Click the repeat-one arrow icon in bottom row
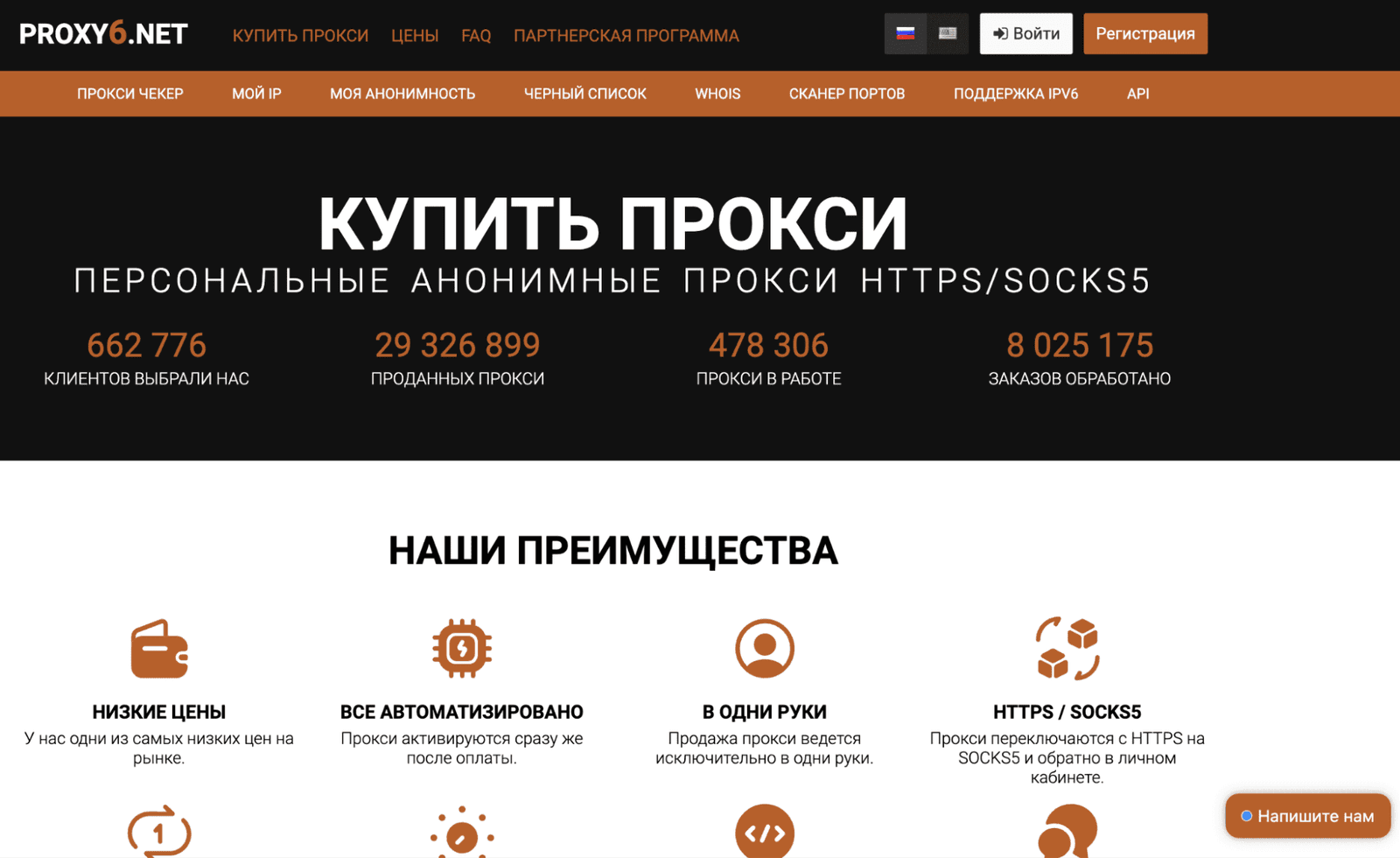The width and height of the screenshot is (1400, 858). pos(159,832)
